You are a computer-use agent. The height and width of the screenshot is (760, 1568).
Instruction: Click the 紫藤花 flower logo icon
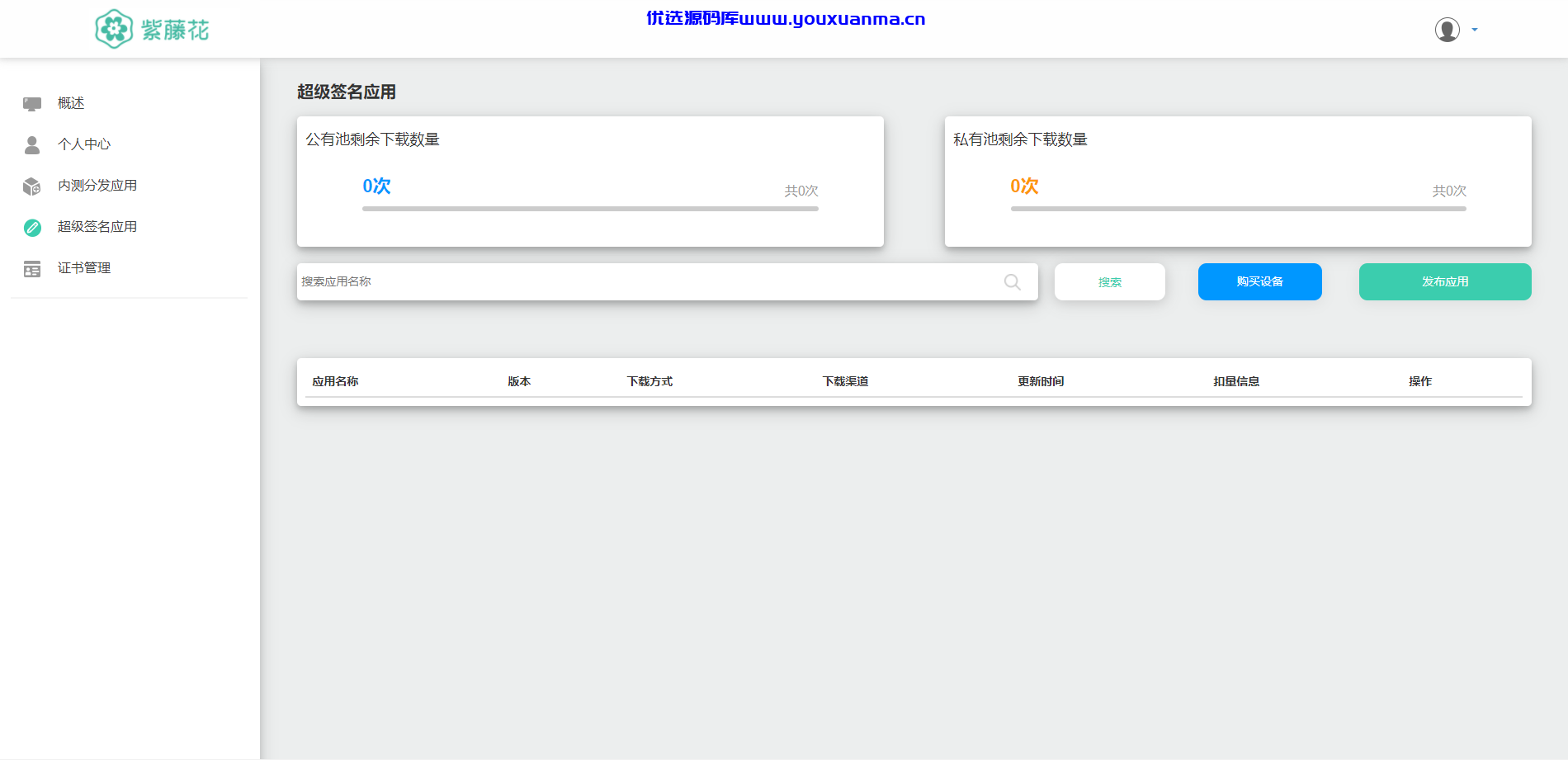[x=114, y=29]
